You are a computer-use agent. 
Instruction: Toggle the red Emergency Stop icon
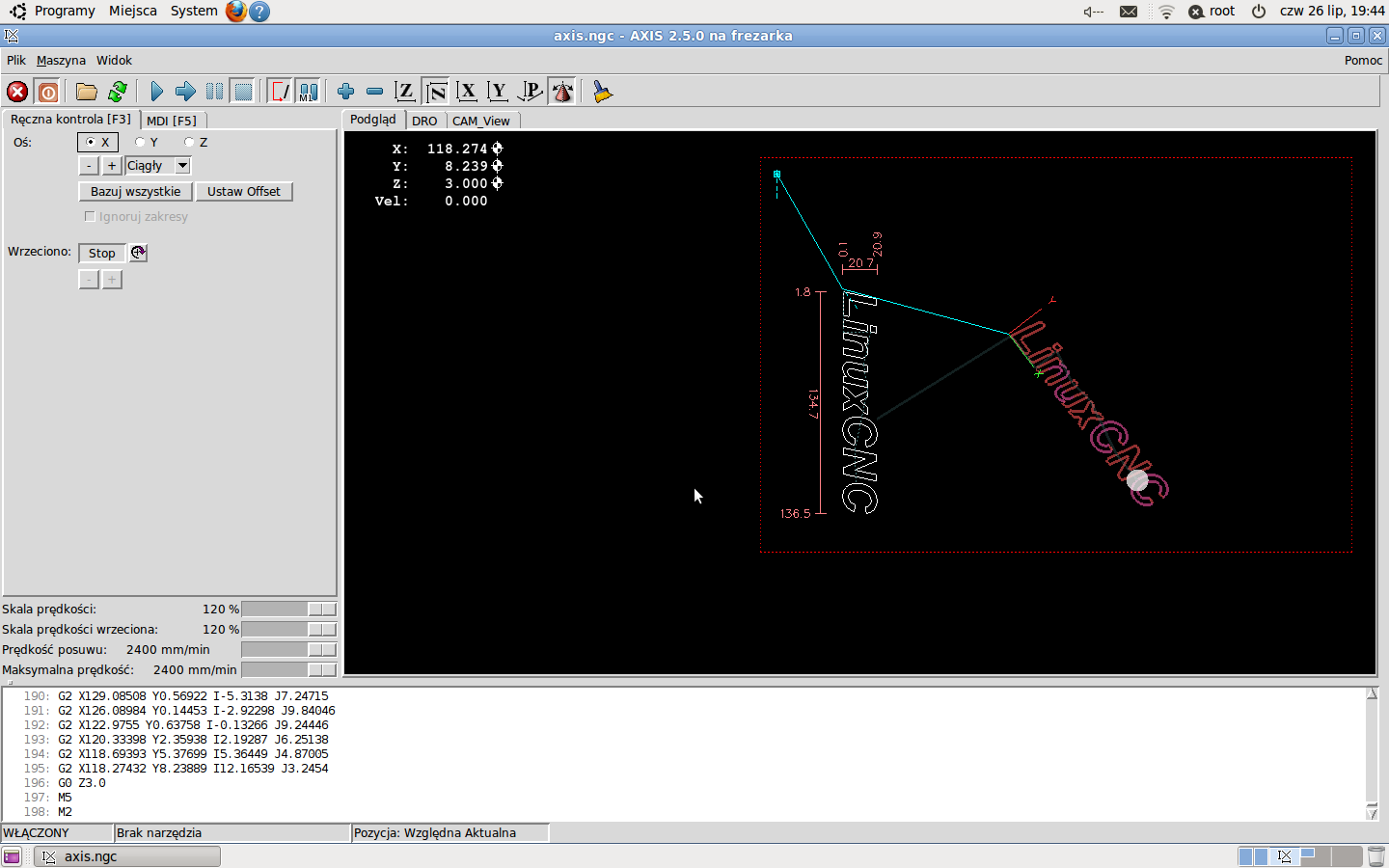17,92
